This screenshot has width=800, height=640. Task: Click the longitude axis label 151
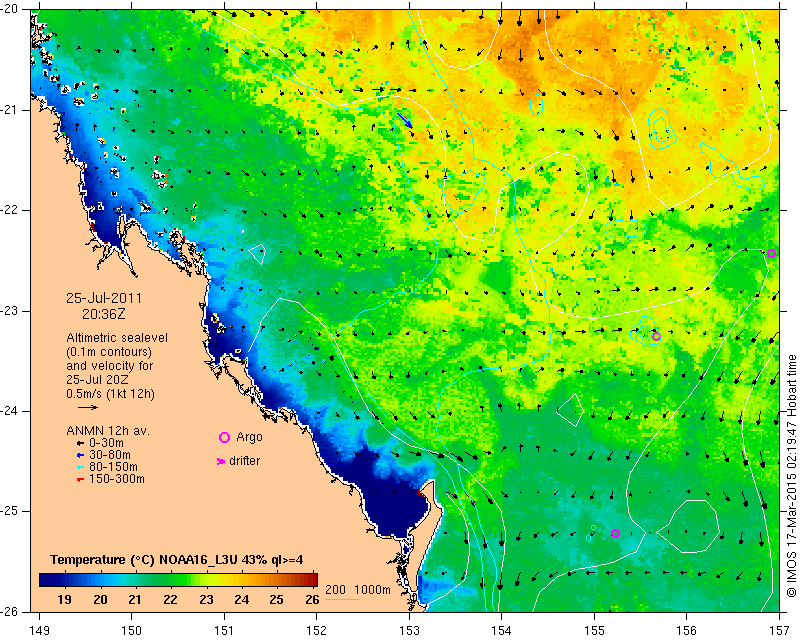(x=224, y=630)
